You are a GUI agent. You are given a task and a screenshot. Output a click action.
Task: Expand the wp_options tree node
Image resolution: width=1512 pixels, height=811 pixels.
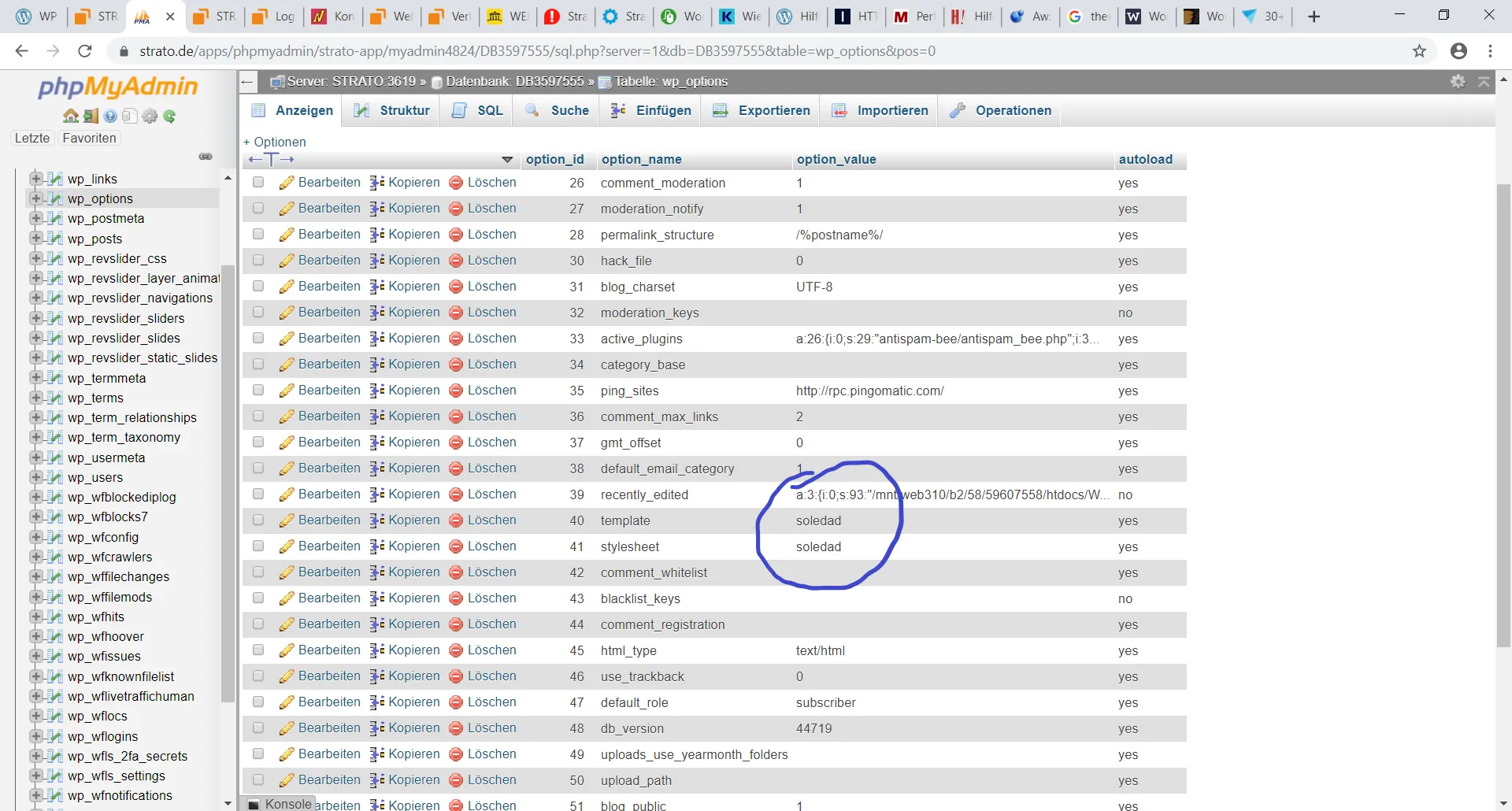(x=35, y=198)
